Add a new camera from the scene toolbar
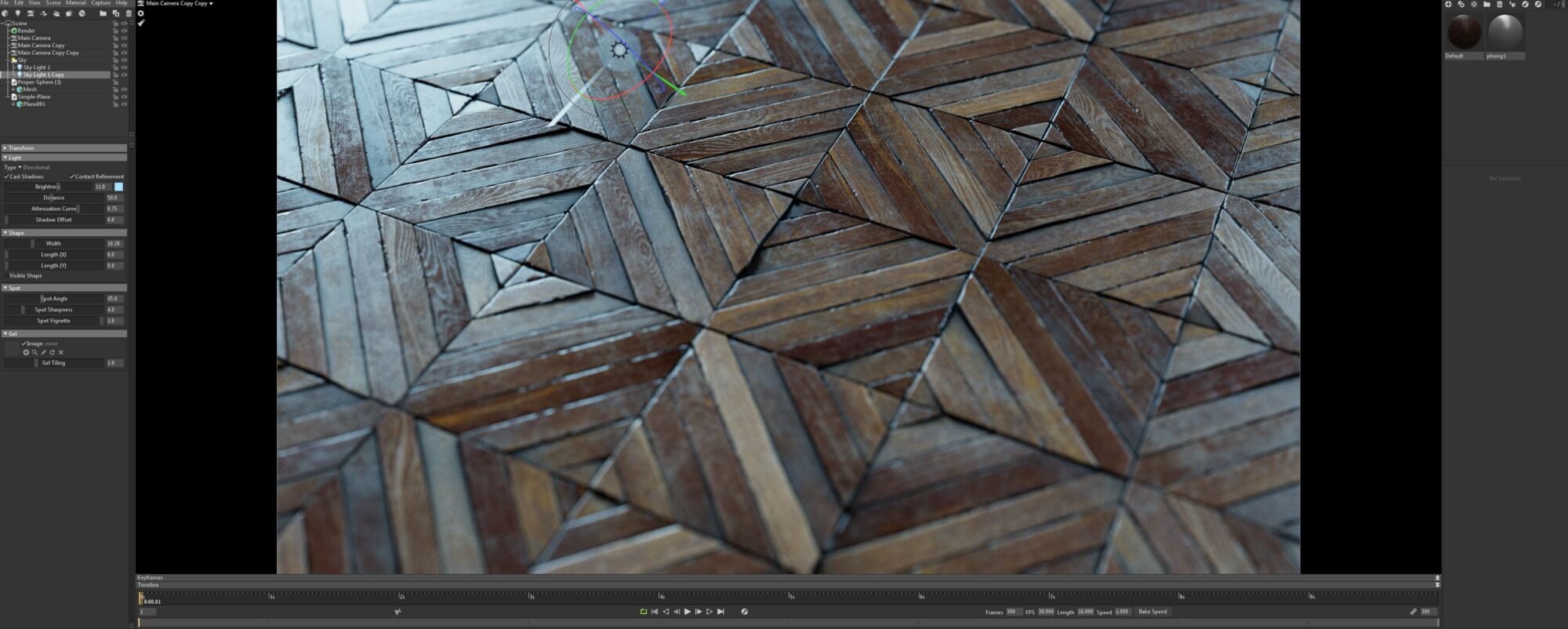Image resolution: width=1568 pixels, height=629 pixels. [31, 13]
